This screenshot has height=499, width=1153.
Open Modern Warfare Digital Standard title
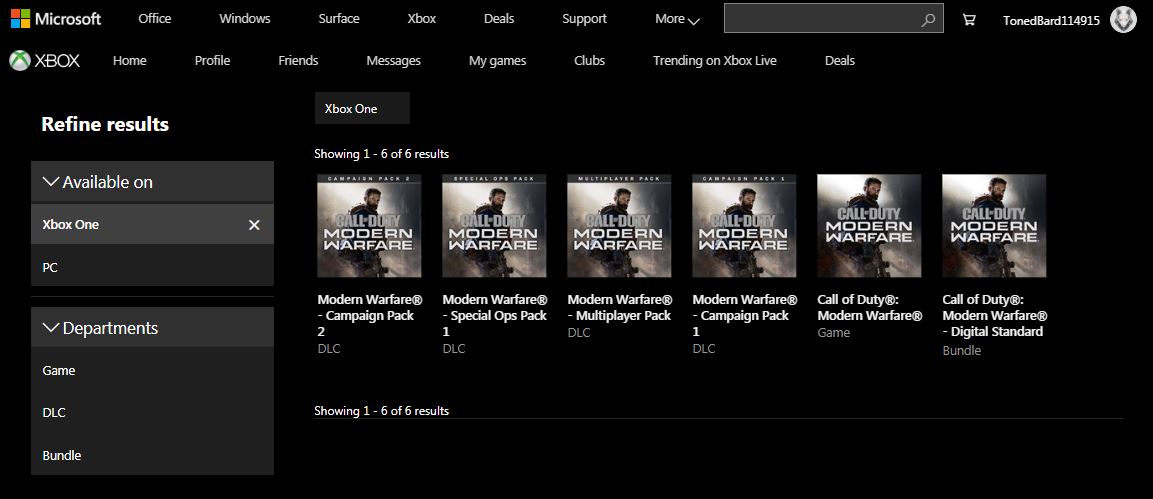(x=995, y=316)
